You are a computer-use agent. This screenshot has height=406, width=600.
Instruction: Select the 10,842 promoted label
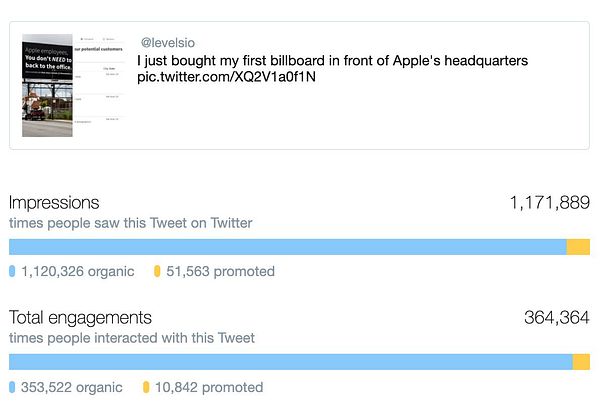209,387
